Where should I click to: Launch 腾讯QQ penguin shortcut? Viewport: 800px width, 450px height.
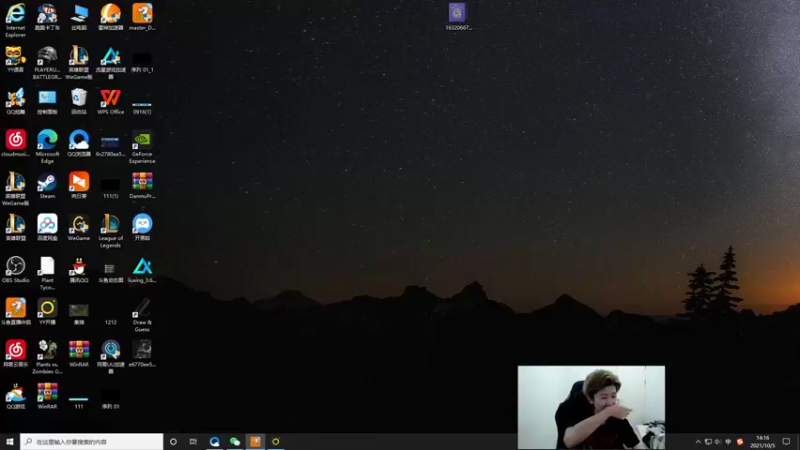click(79, 269)
